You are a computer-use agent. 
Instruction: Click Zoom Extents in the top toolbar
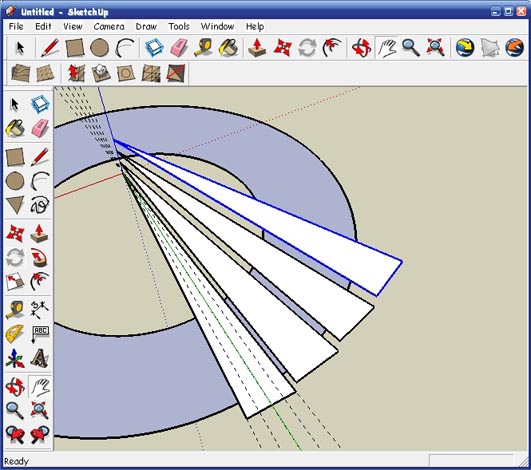click(435, 48)
